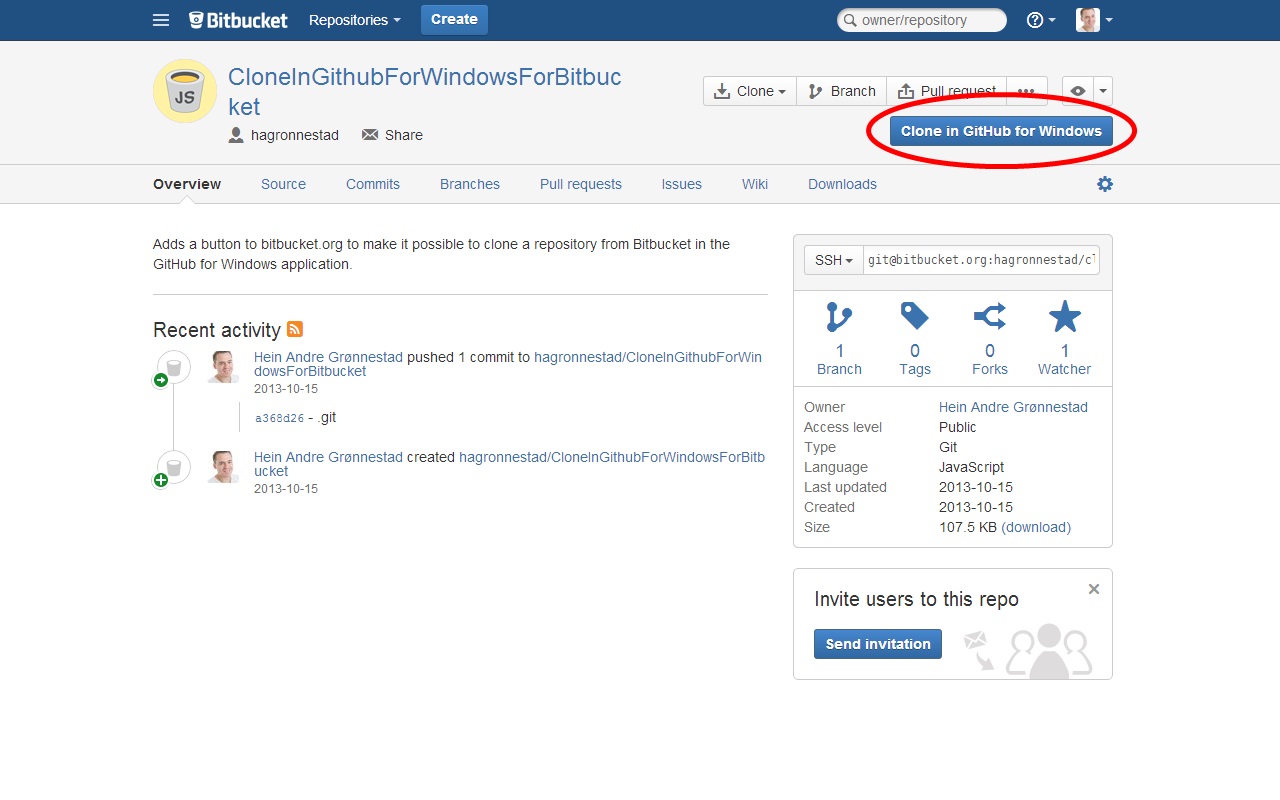The width and height of the screenshot is (1280, 800).
Task: Click the Watcher star icon
Action: click(1065, 317)
